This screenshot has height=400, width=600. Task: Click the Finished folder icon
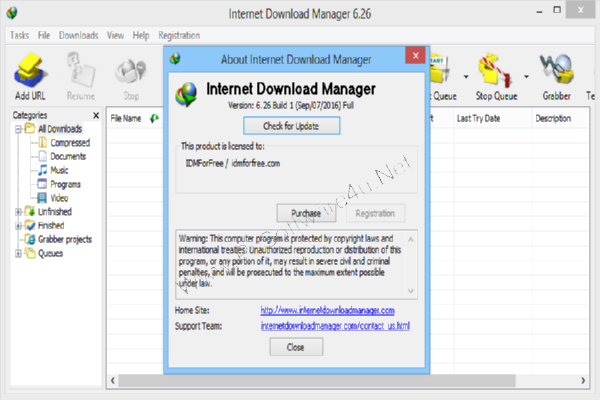pyautogui.click(x=30, y=225)
